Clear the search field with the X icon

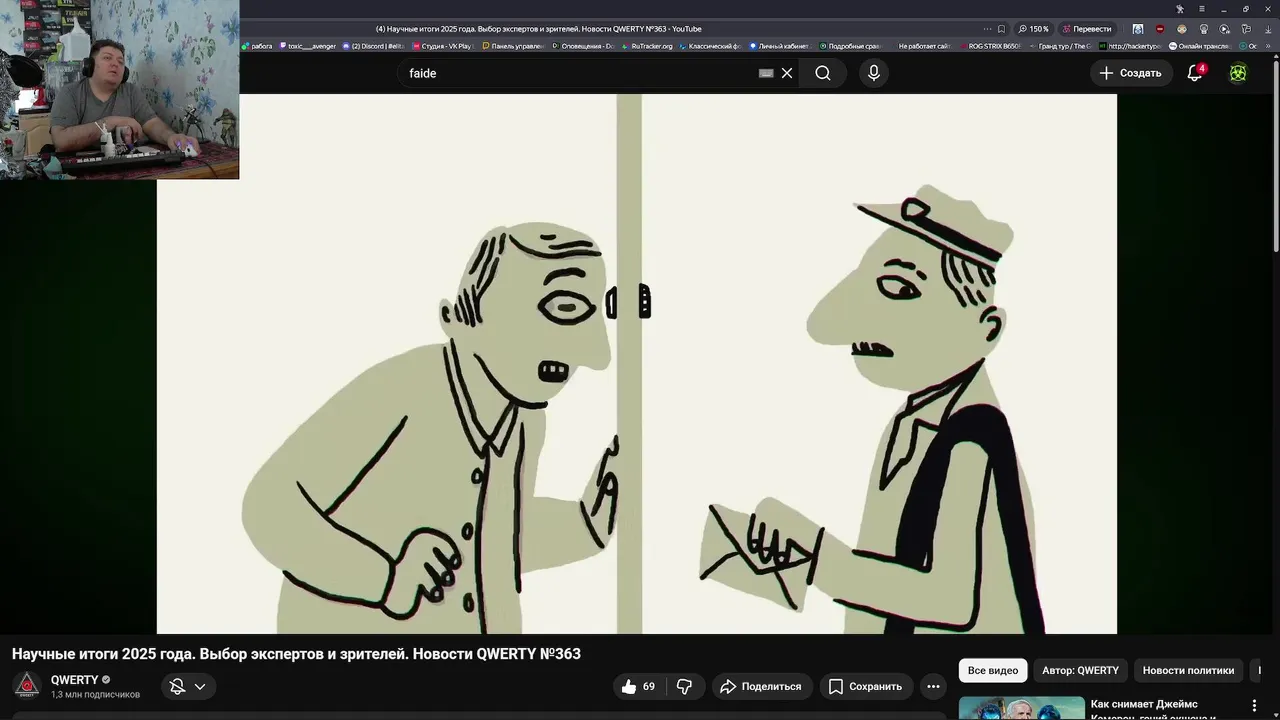coord(787,73)
